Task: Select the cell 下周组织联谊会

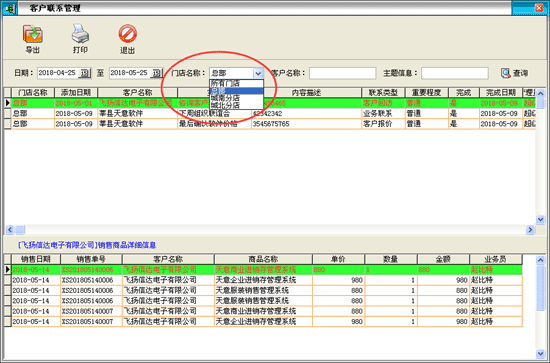Action: pos(214,114)
